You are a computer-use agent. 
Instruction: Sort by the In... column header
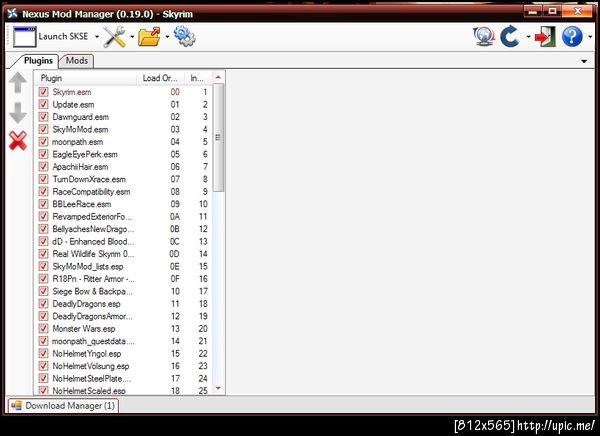(197, 78)
